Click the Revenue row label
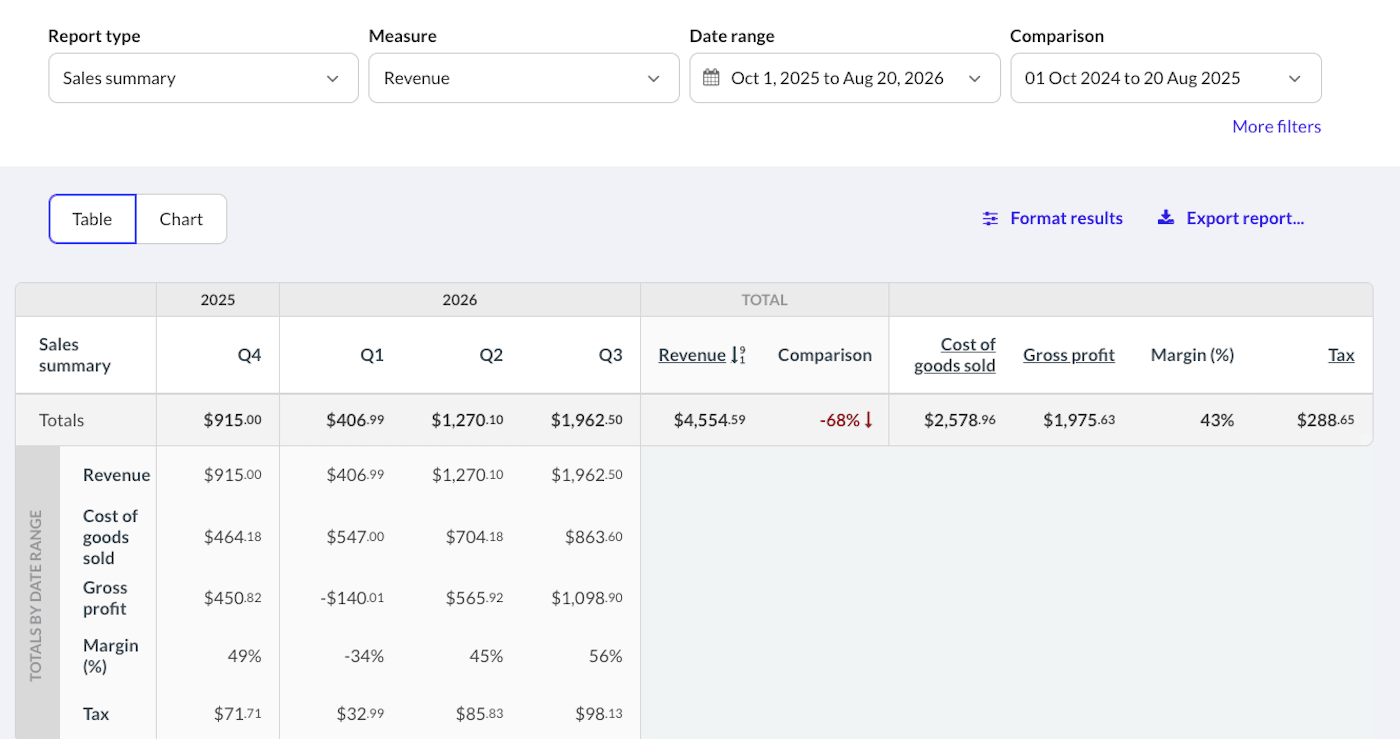This screenshot has width=1400, height=739. 117,475
